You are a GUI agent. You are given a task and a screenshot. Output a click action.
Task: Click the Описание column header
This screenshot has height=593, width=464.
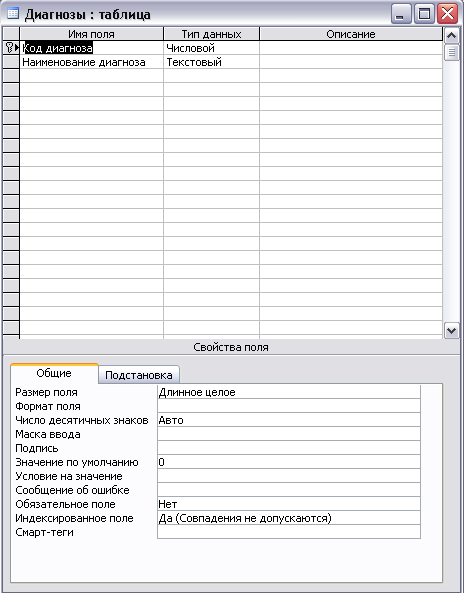click(351, 34)
